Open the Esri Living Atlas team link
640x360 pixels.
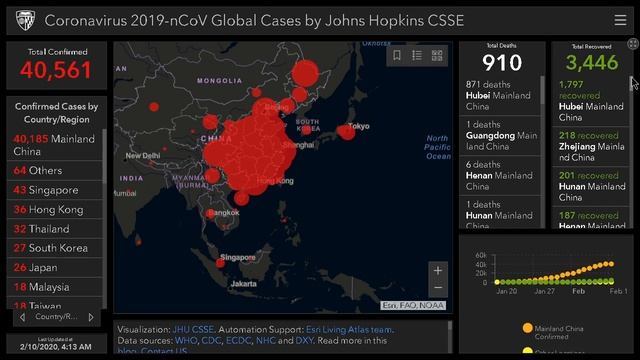point(350,329)
